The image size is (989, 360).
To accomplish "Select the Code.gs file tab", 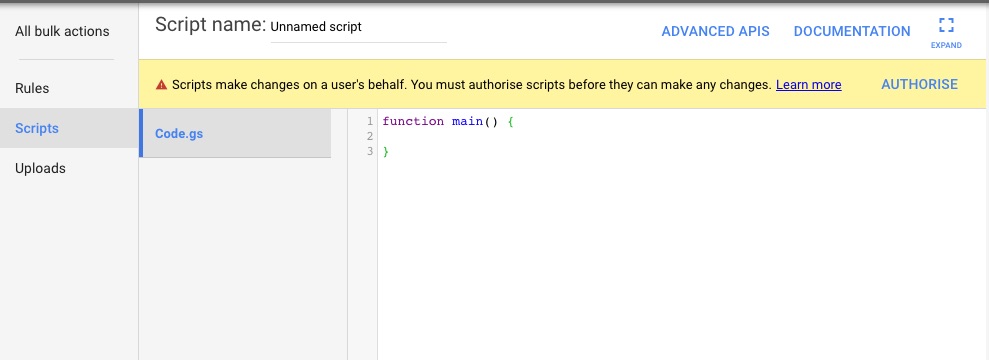I will 235,134.
